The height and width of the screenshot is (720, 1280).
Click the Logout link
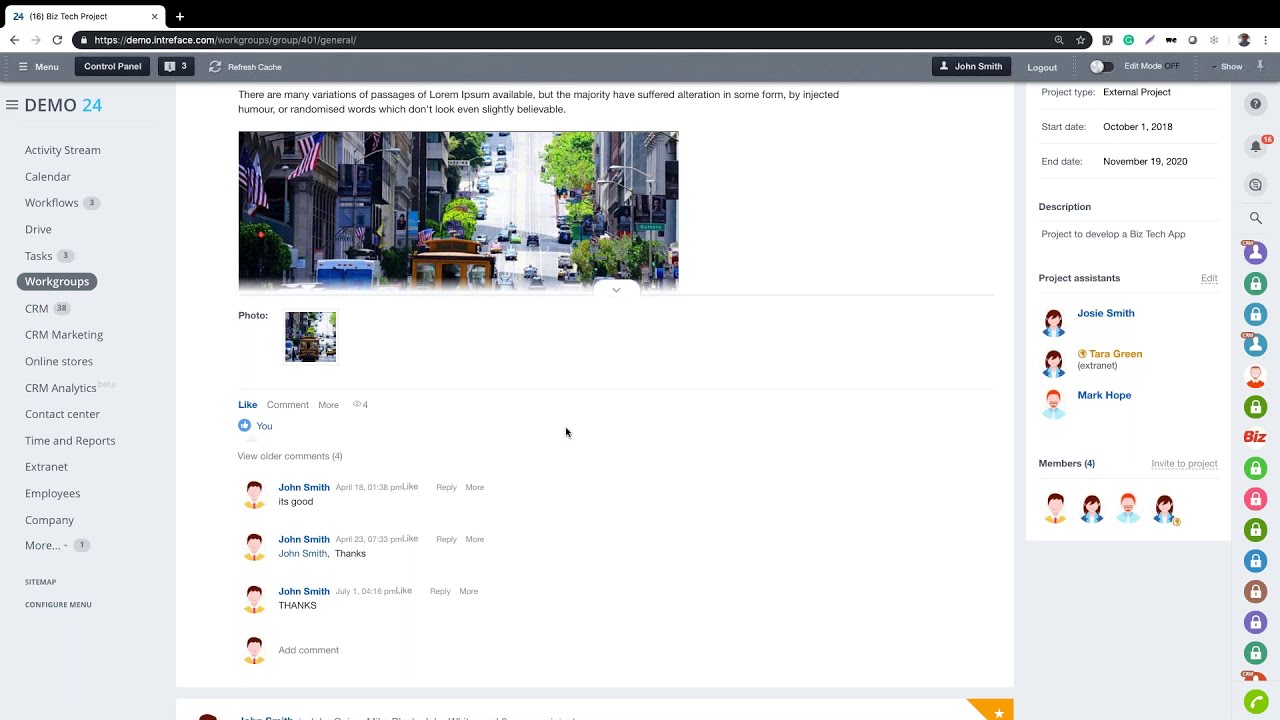1042,68
